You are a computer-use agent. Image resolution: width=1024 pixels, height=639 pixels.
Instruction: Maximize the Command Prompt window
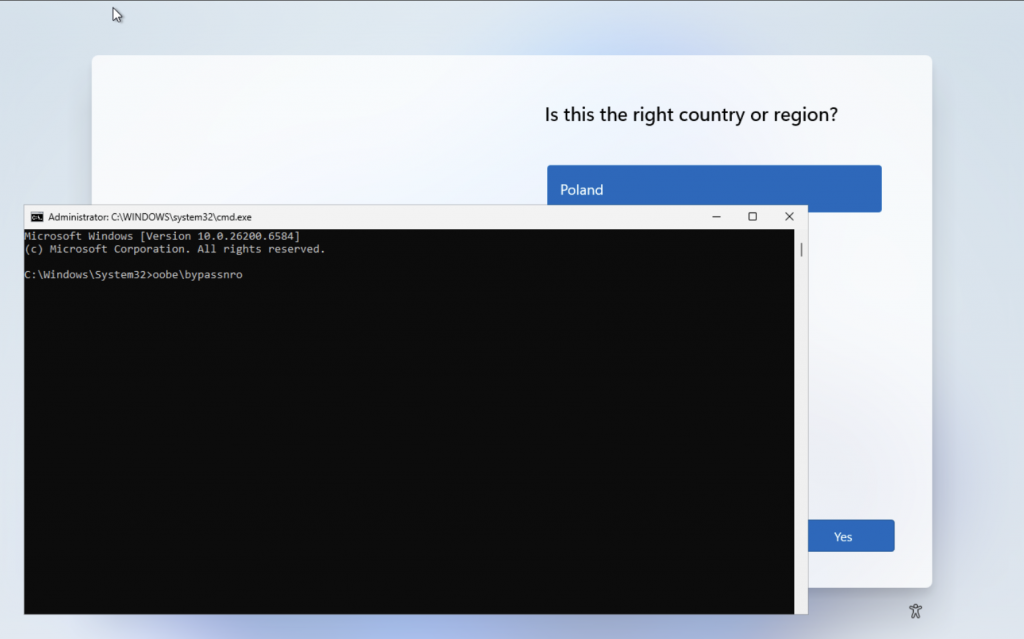coord(752,217)
